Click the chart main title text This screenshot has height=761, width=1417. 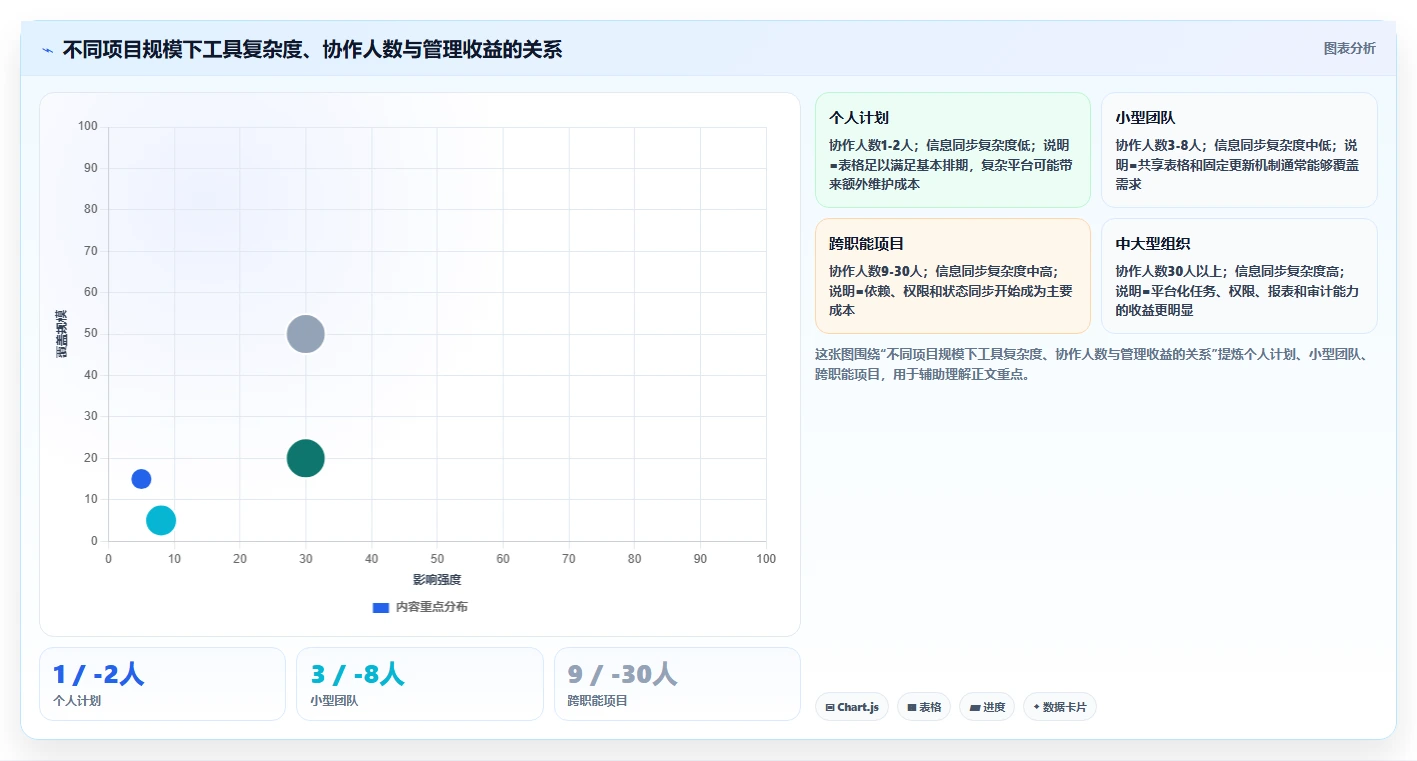click(312, 49)
